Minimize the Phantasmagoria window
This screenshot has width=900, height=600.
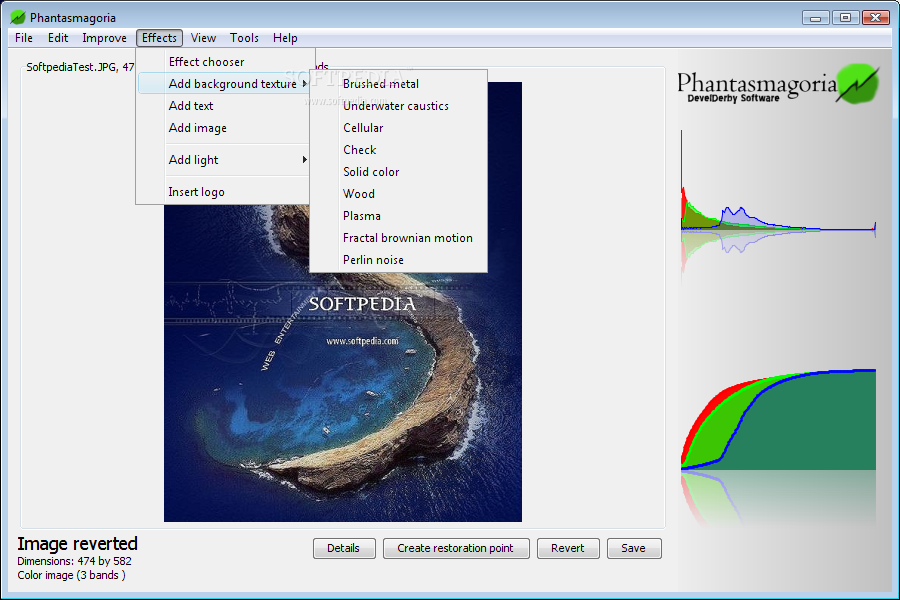click(816, 18)
